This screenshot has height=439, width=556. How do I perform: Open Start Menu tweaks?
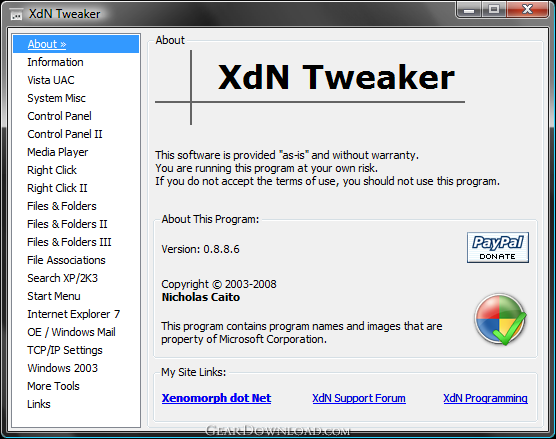click(x=54, y=296)
